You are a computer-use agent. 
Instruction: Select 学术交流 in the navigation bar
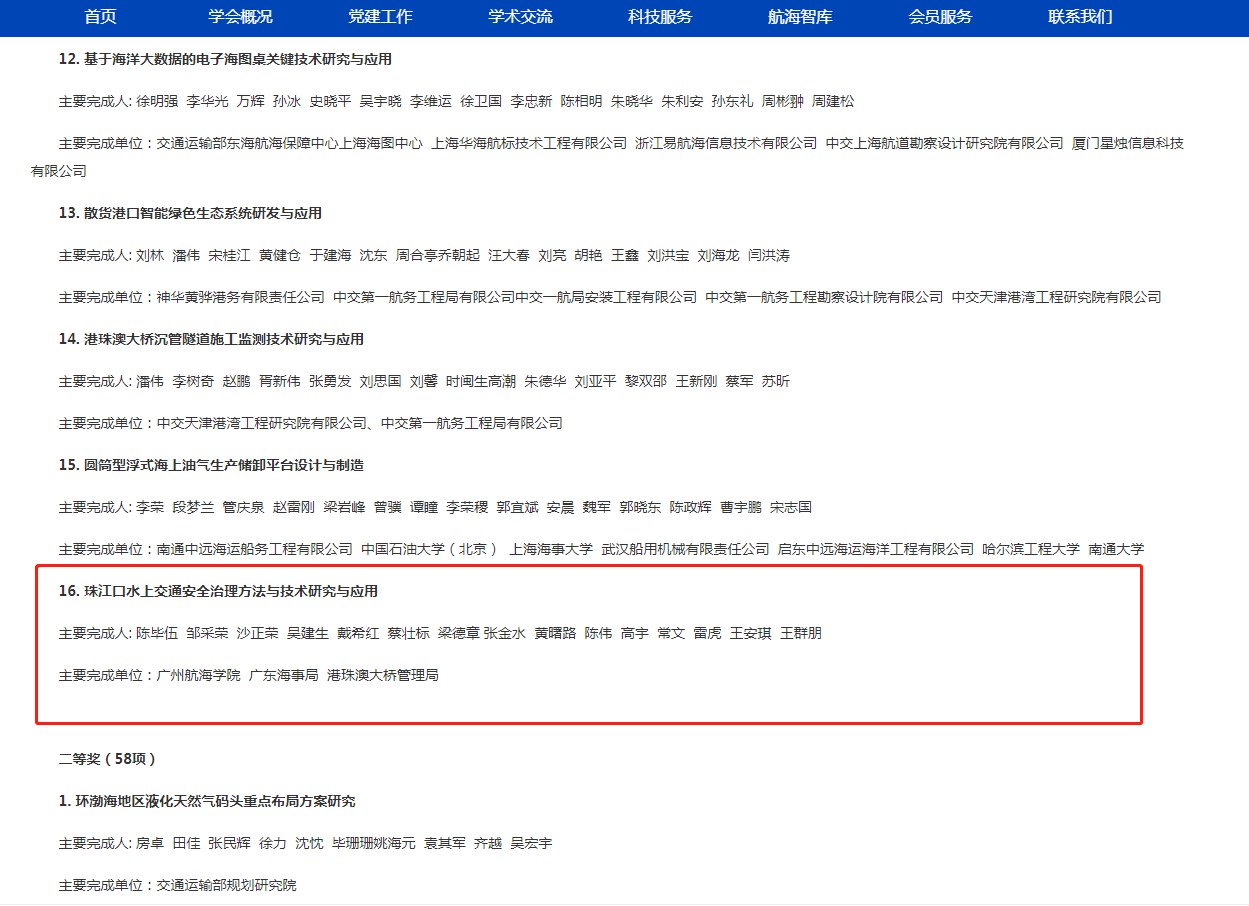click(x=520, y=17)
